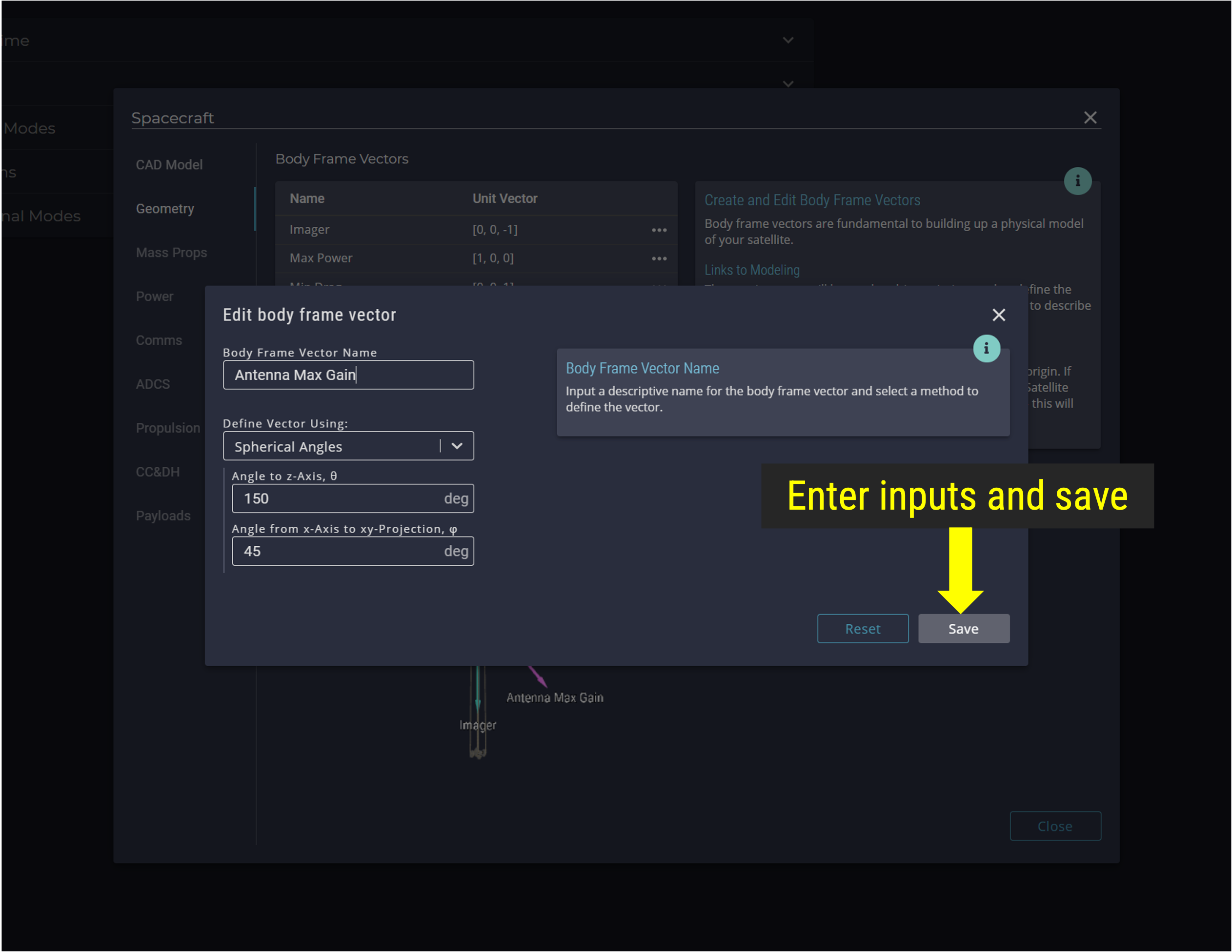Click the Close button in Spacecraft panel
This screenshot has height=952, width=1232.
1055,826
